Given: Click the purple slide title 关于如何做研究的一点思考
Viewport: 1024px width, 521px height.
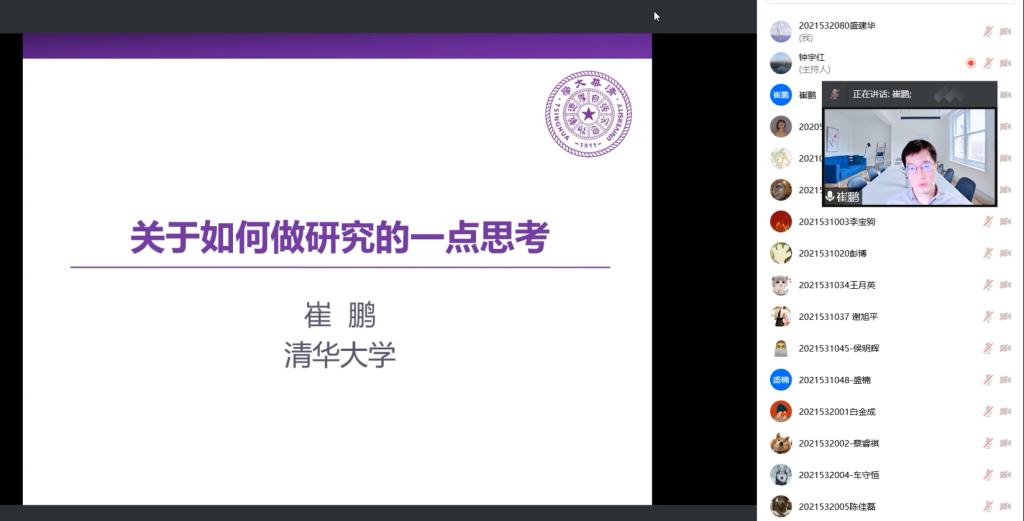Looking at the screenshot, I should click(340, 239).
